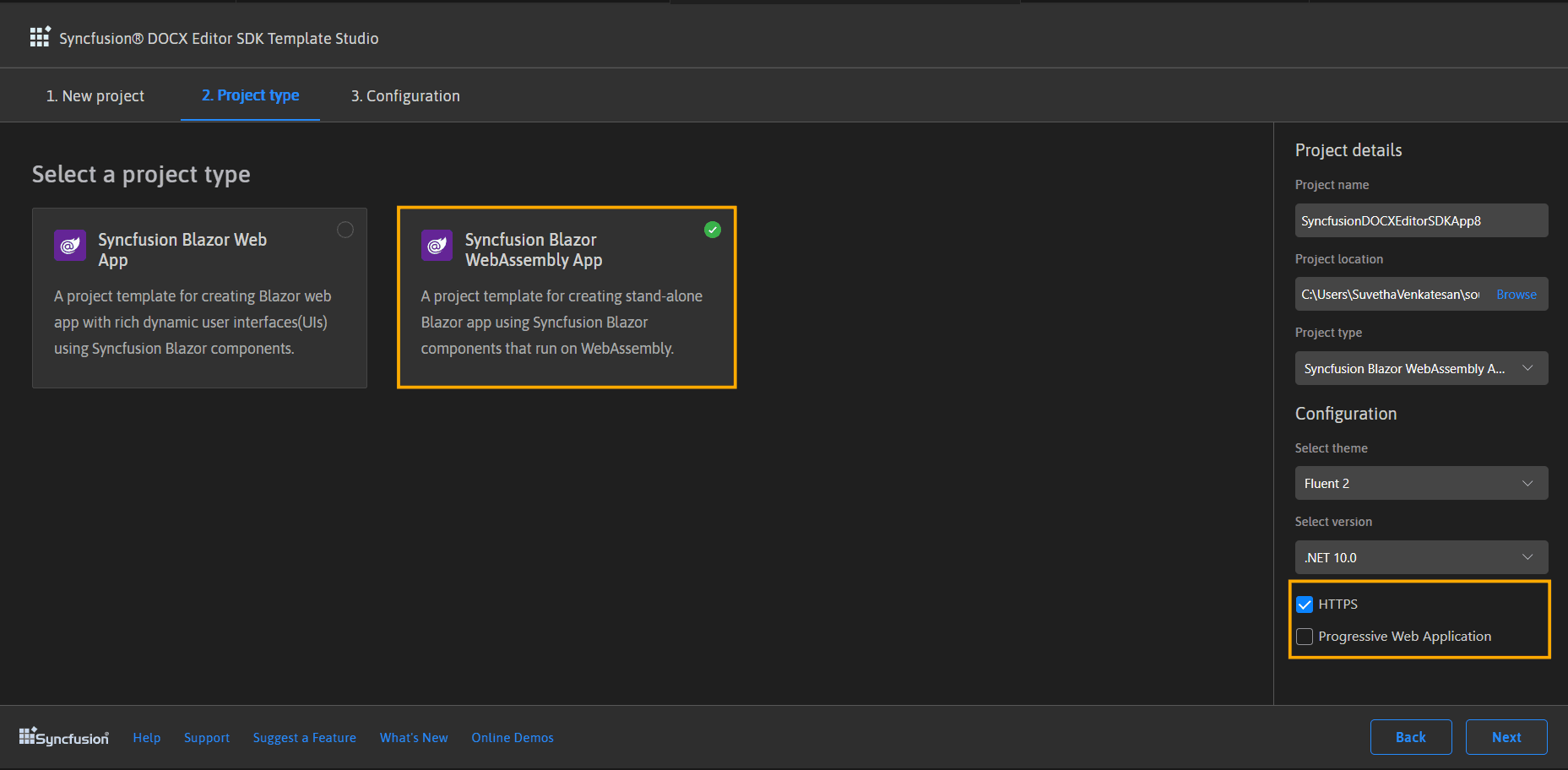Click the Blazor WebAssembly App purple icon
This screenshot has width=1568, height=770.
(x=437, y=246)
